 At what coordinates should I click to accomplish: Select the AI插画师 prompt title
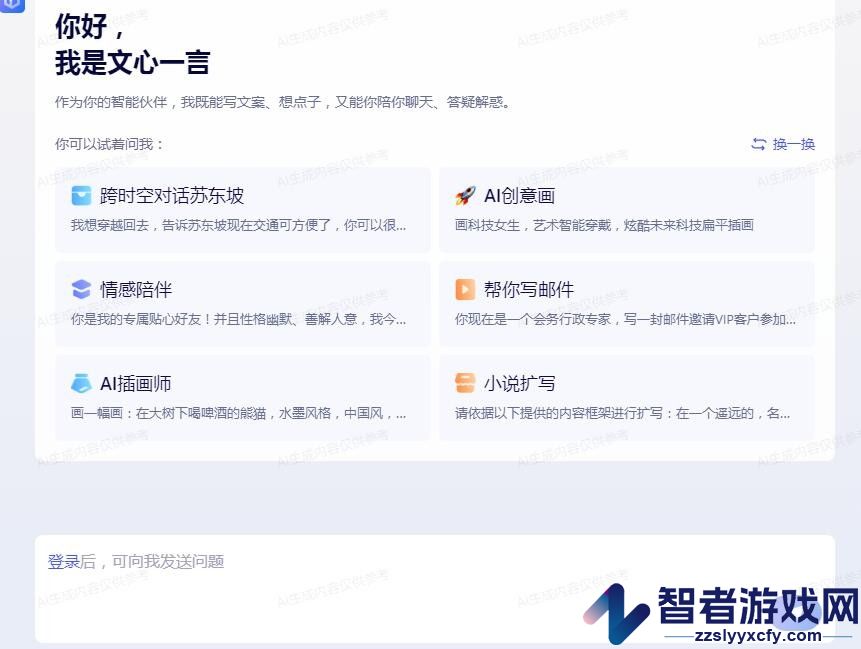tap(136, 383)
